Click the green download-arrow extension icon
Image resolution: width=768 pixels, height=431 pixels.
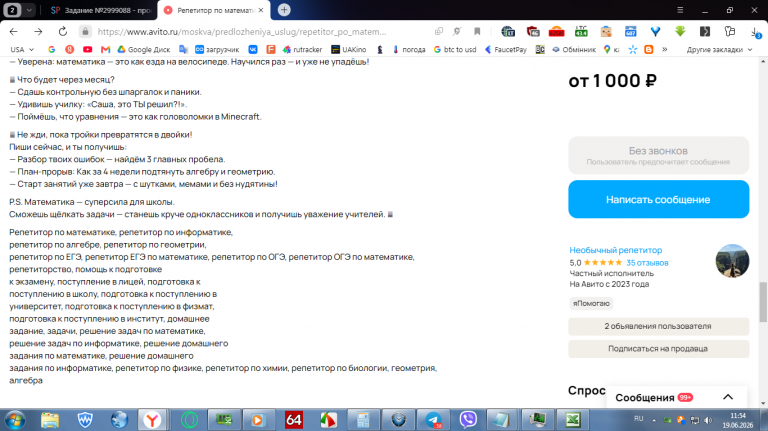tap(680, 31)
